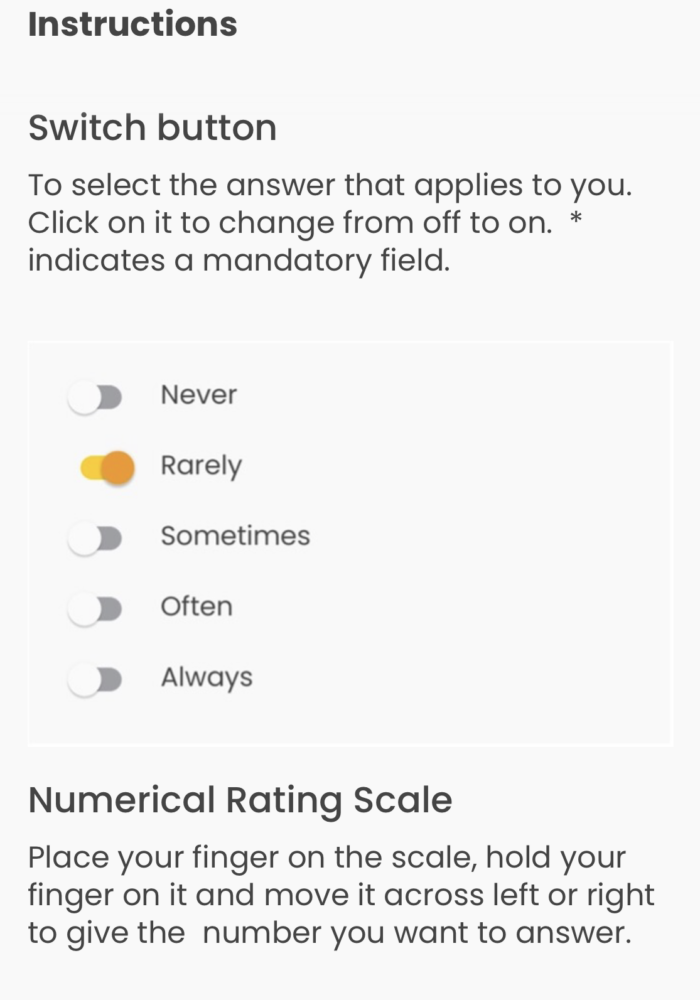The image size is (700, 1000).
Task: Select the Rarely option label
Action: point(201,467)
